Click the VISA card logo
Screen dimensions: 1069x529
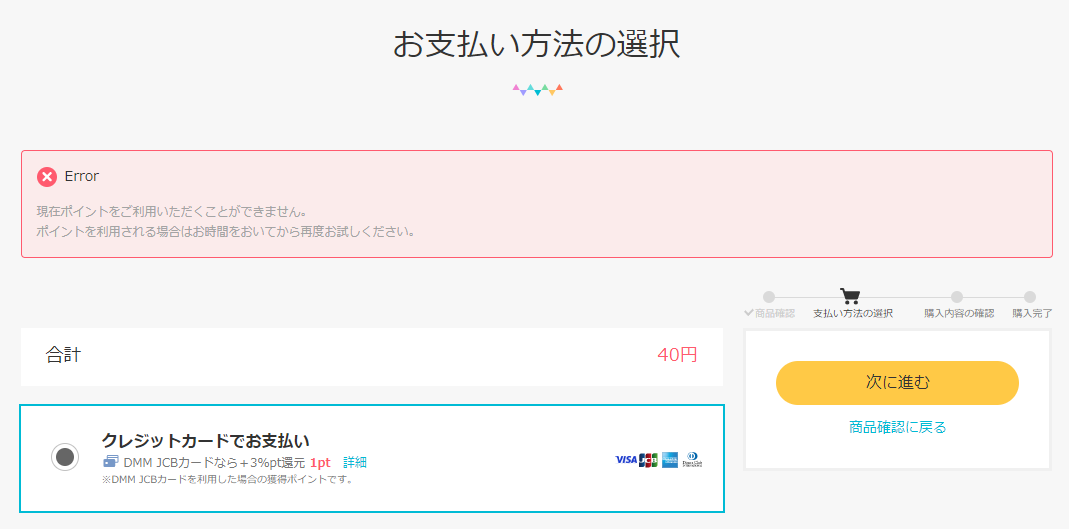point(626,460)
